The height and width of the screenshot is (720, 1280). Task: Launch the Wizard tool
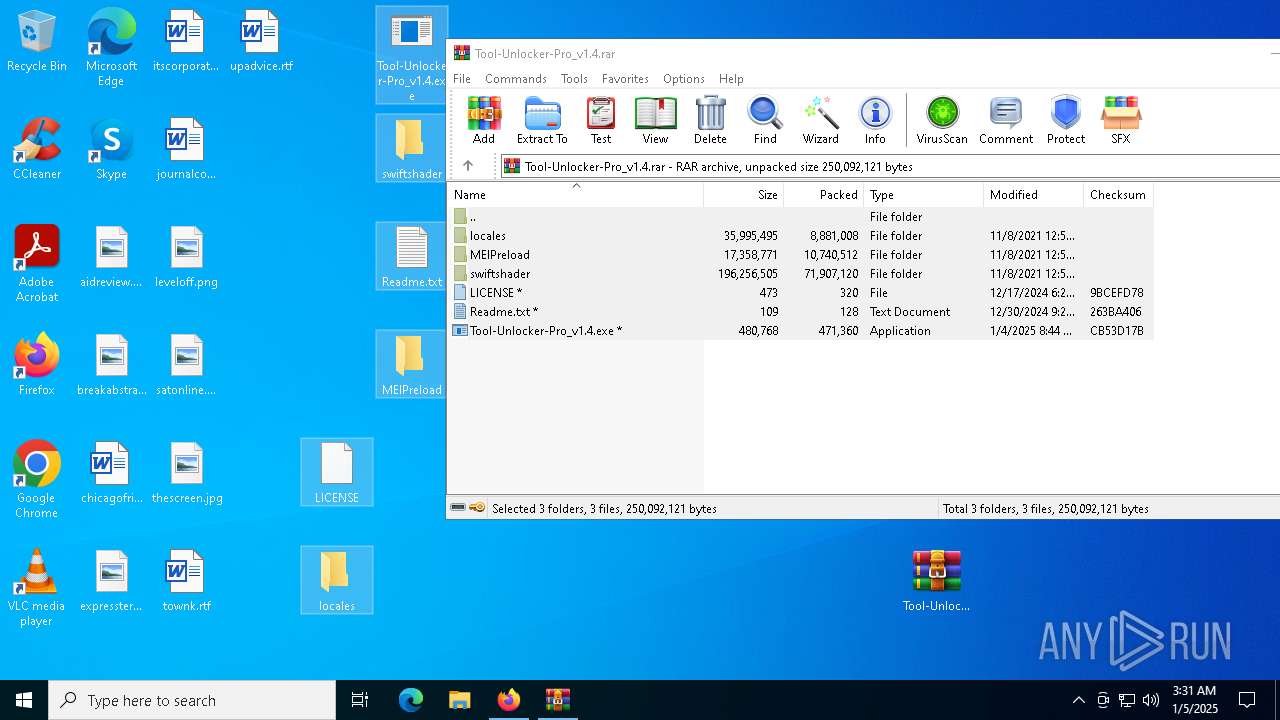[x=821, y=121]
